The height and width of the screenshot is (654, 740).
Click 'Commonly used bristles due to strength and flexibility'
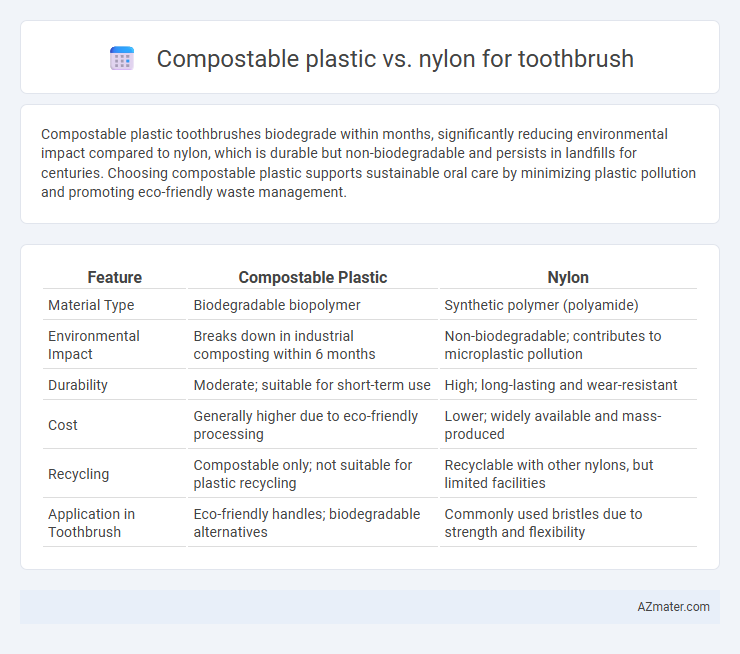(x=543, y=523)
